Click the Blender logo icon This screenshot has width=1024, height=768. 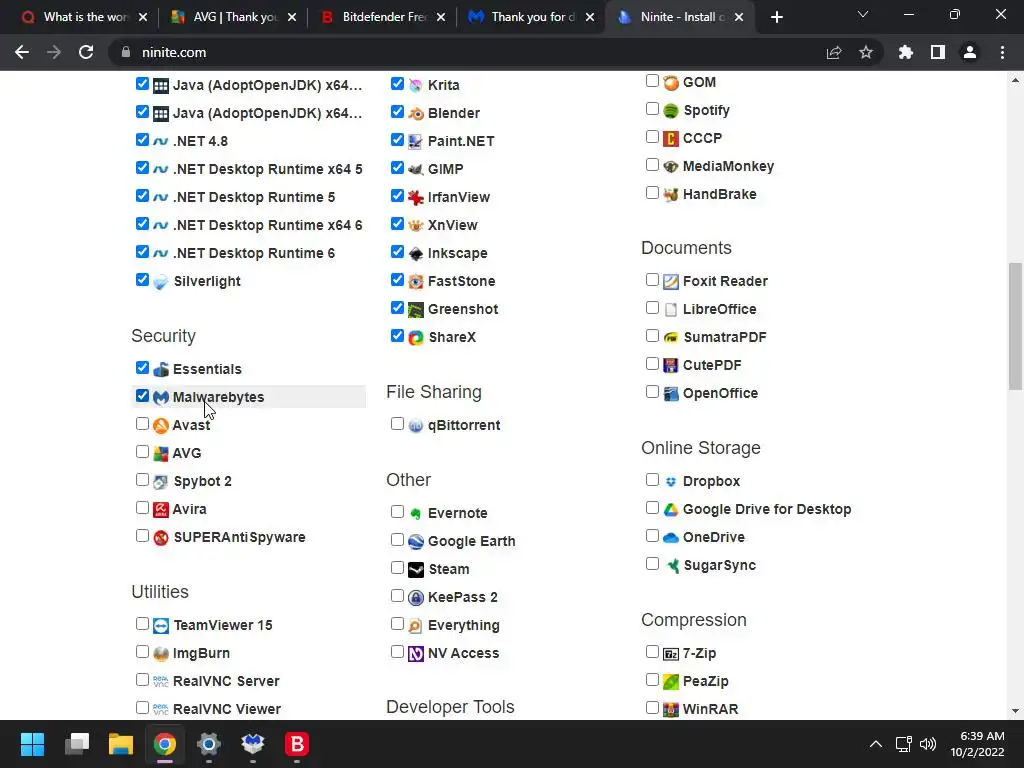tap(416, 114)
